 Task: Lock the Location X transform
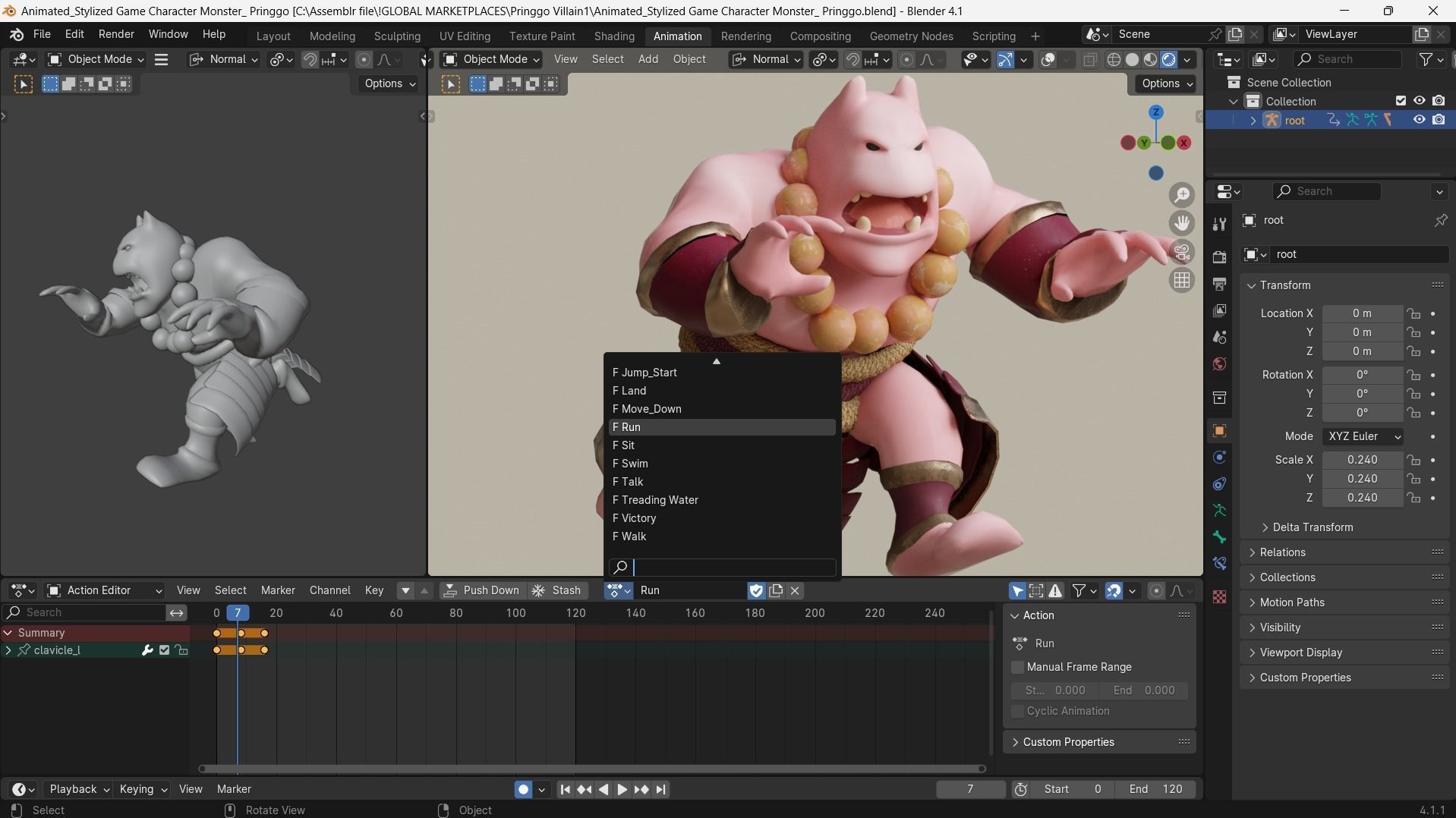point(1413,313)
